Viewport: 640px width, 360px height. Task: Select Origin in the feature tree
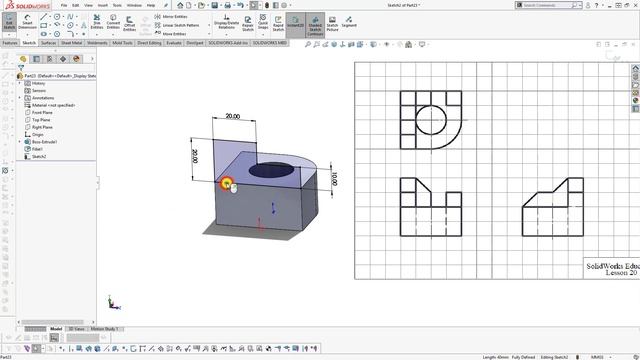pyautogui.click(x=34, y=135)
